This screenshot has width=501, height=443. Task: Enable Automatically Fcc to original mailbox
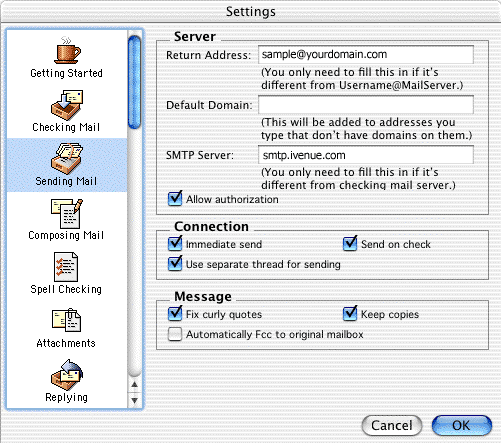pyautogui.click(x=175, y=334)
